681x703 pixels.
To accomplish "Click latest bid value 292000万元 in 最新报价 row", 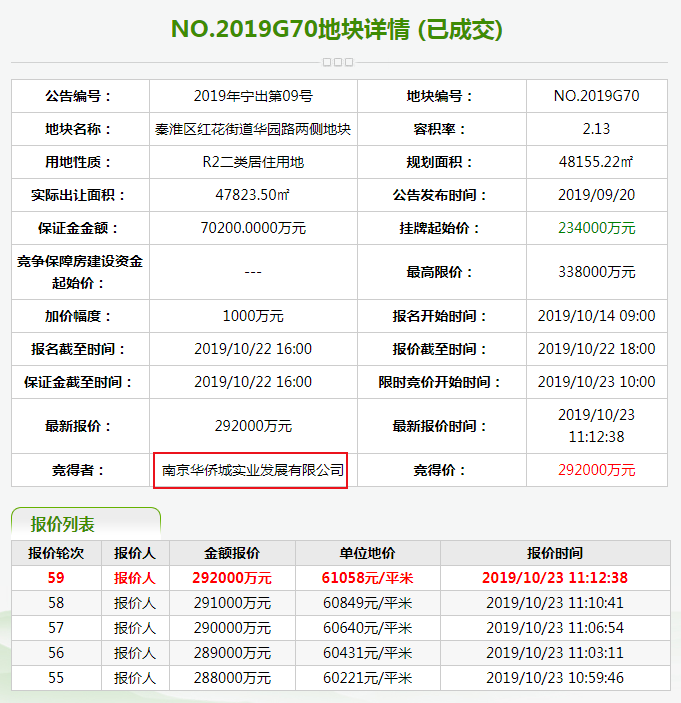I will (x=253, y=426).
